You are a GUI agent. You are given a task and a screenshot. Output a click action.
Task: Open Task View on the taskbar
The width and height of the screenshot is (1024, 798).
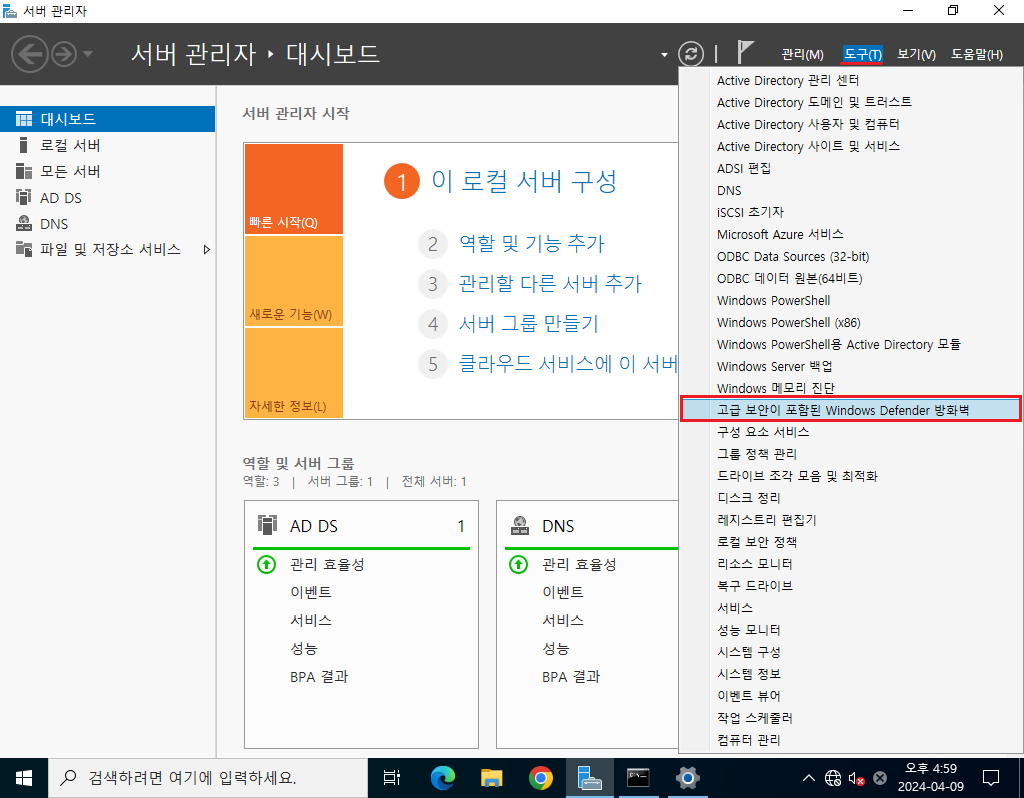(x=392, y=778)
